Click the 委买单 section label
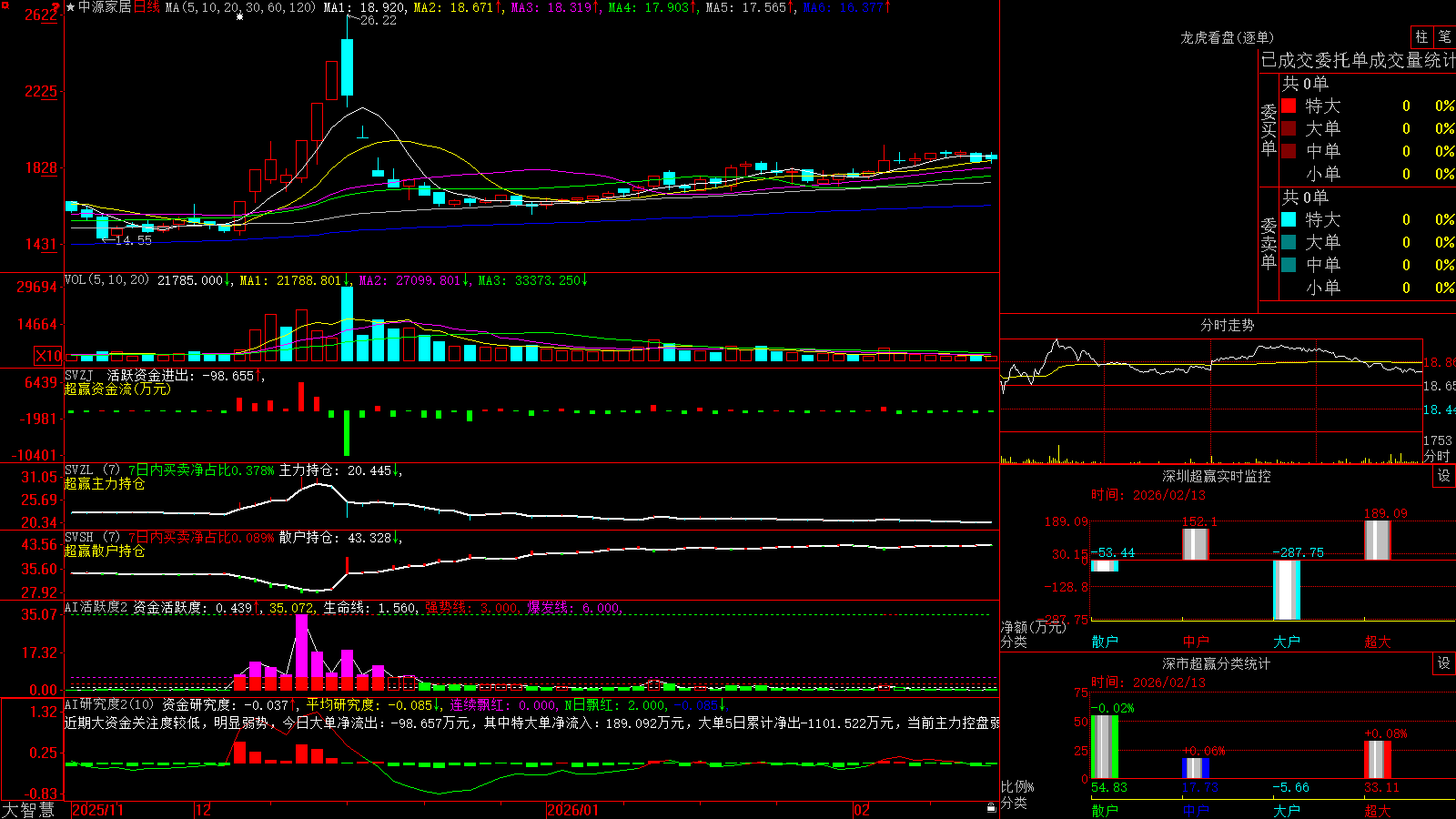Image resolution: width=1456 pixels, height=819 pixels. [x=1269, y=130]
